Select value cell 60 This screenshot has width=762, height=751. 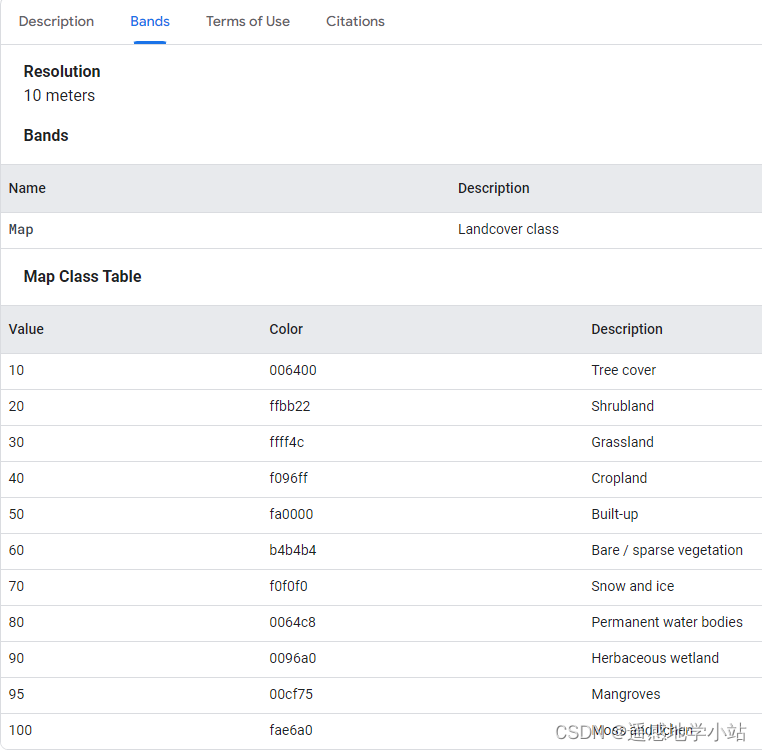click(x=16, y=550)
